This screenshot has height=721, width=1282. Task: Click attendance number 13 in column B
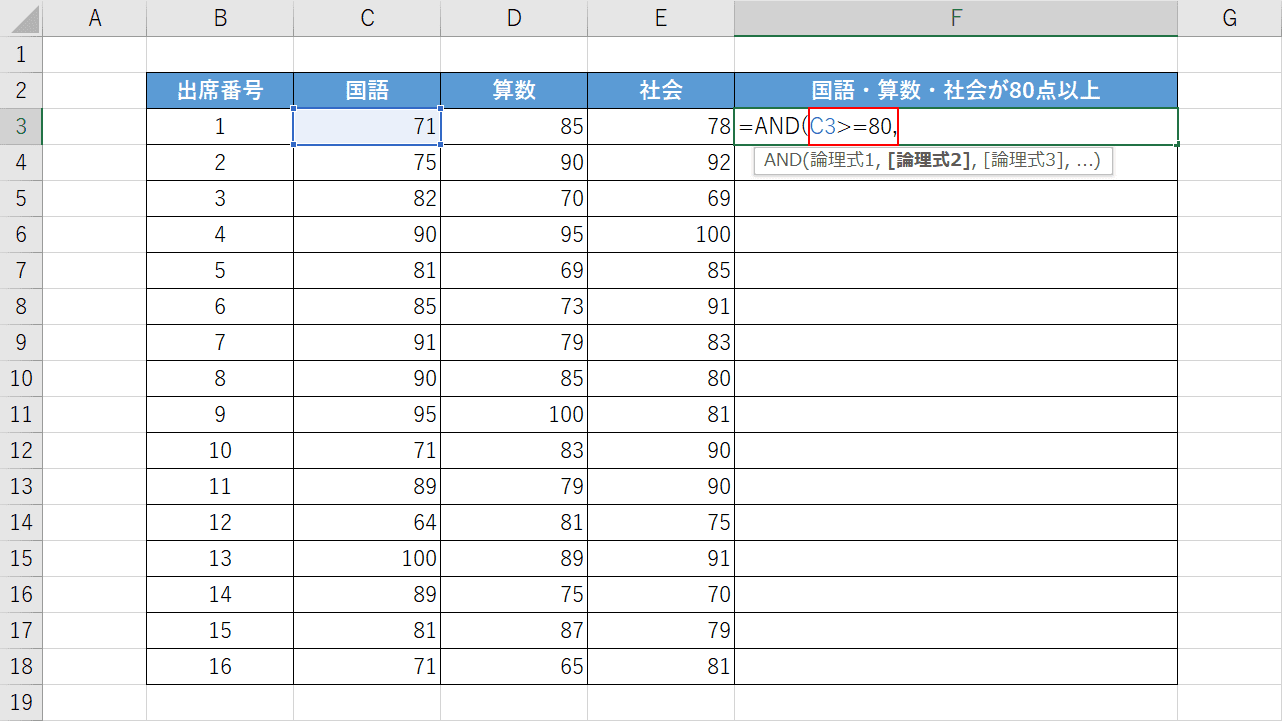(x=220, y=558)
